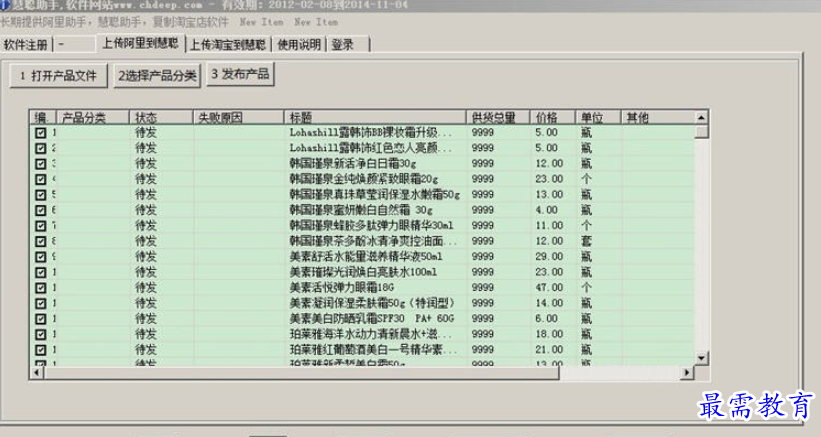This screenshot has height=437, width=821.
Task: Toggle checkbox for 美素活悦弹力眼霜18G
Action: click(x=40, y=288)
